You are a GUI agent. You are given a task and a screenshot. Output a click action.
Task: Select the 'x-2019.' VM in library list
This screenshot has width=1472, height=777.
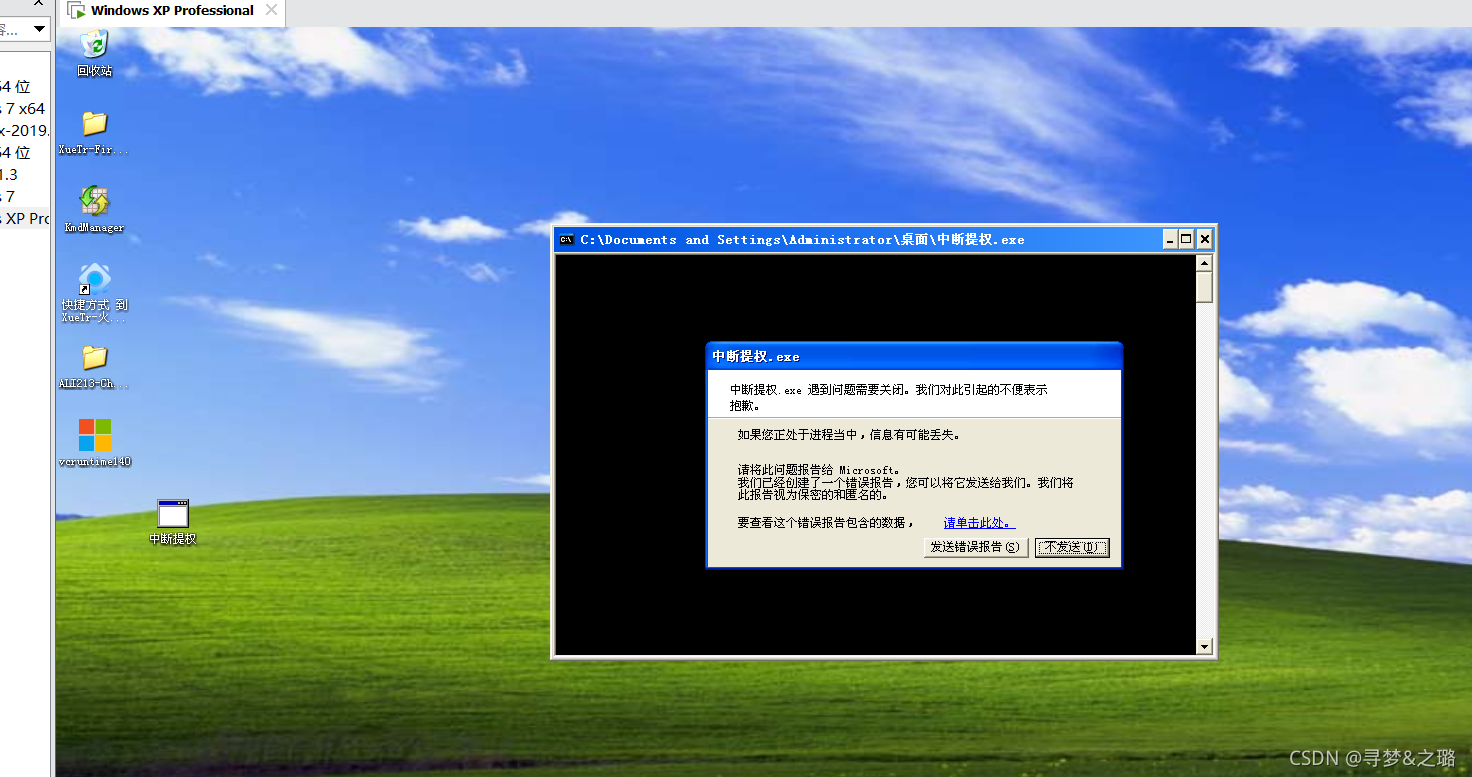25,130
